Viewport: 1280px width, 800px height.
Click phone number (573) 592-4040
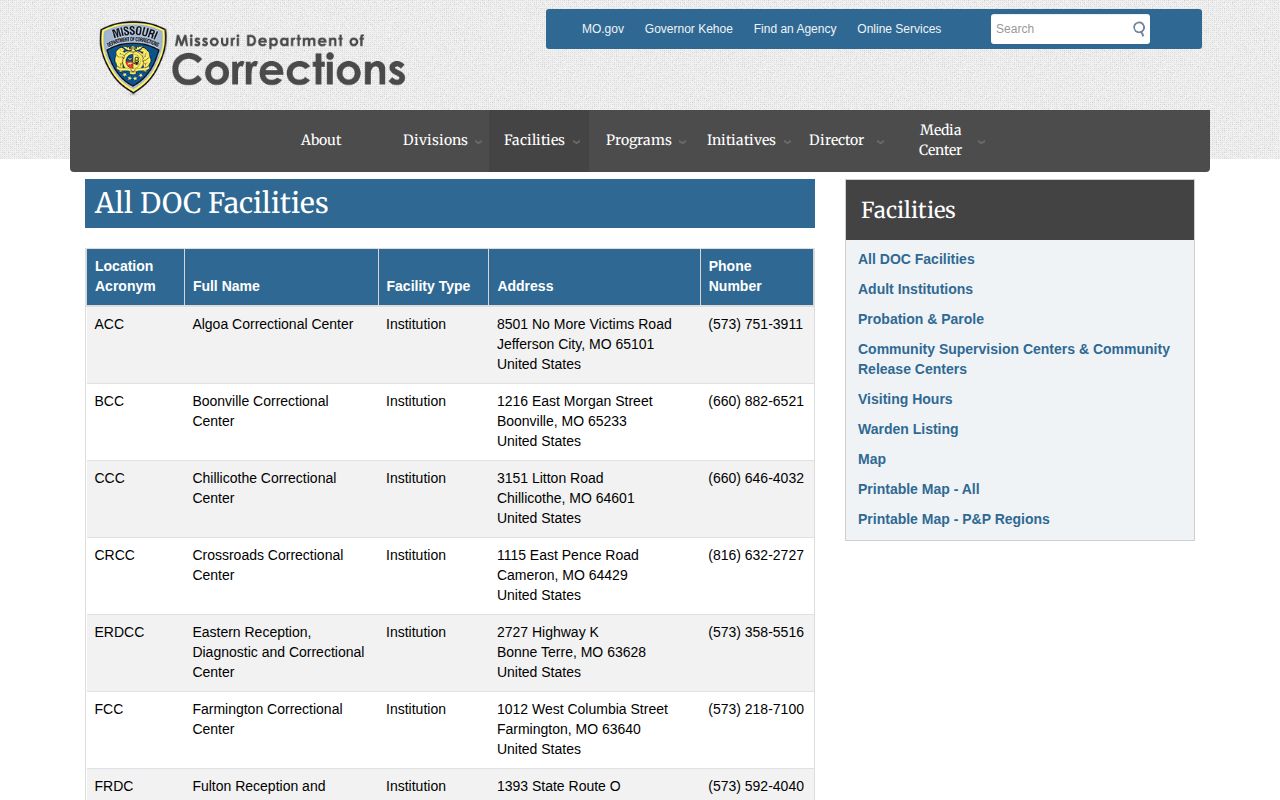[x=756, y=786]
